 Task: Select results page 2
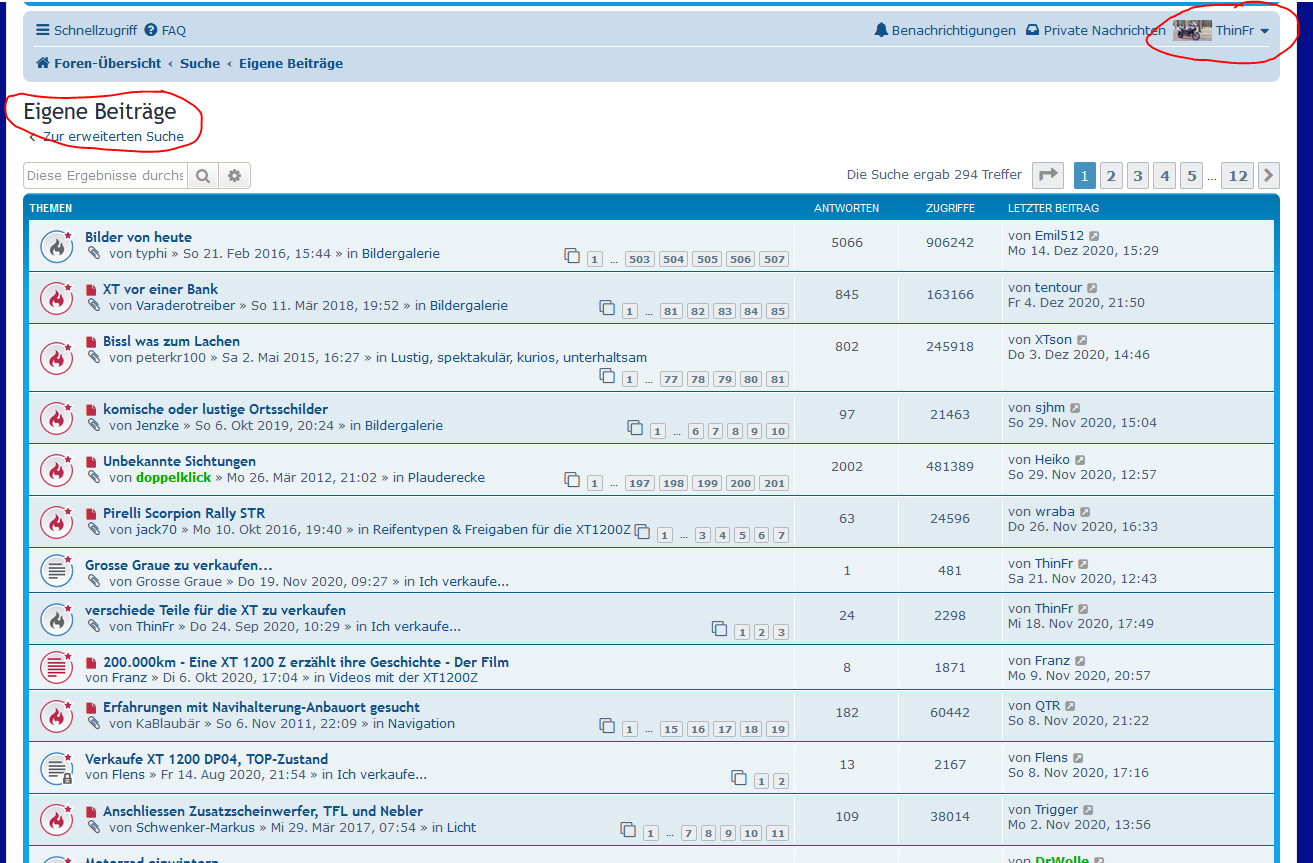[1111, 176]
